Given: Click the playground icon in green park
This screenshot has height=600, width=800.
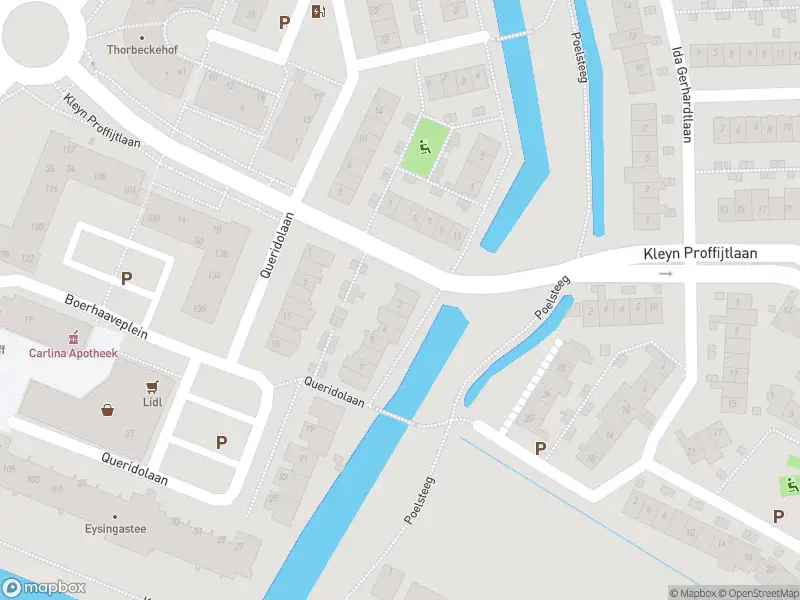Looking at the screenshot, I should pyautogui.click(x=424, y=147).
